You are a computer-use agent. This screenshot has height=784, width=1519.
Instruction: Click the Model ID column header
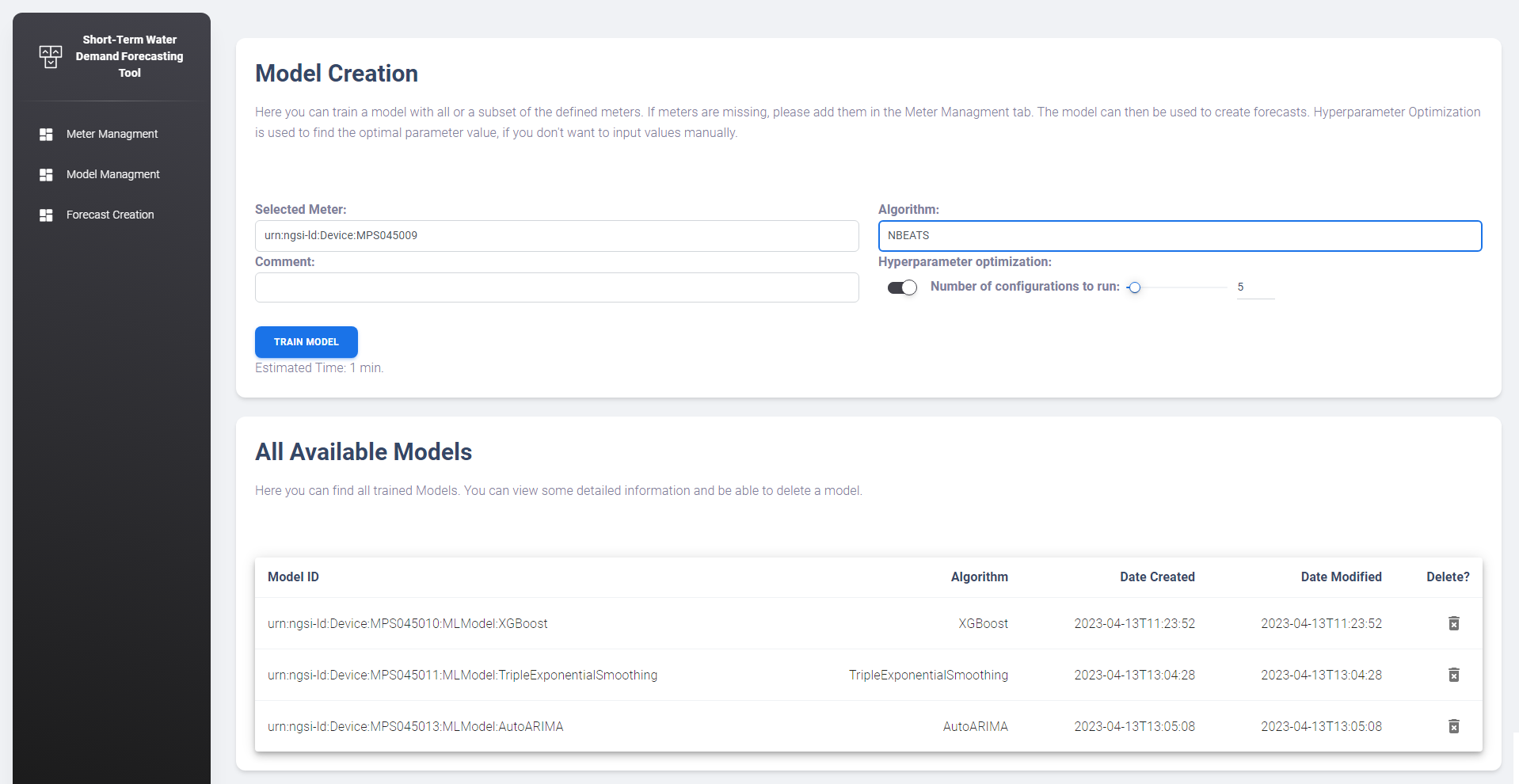[293, 577]
